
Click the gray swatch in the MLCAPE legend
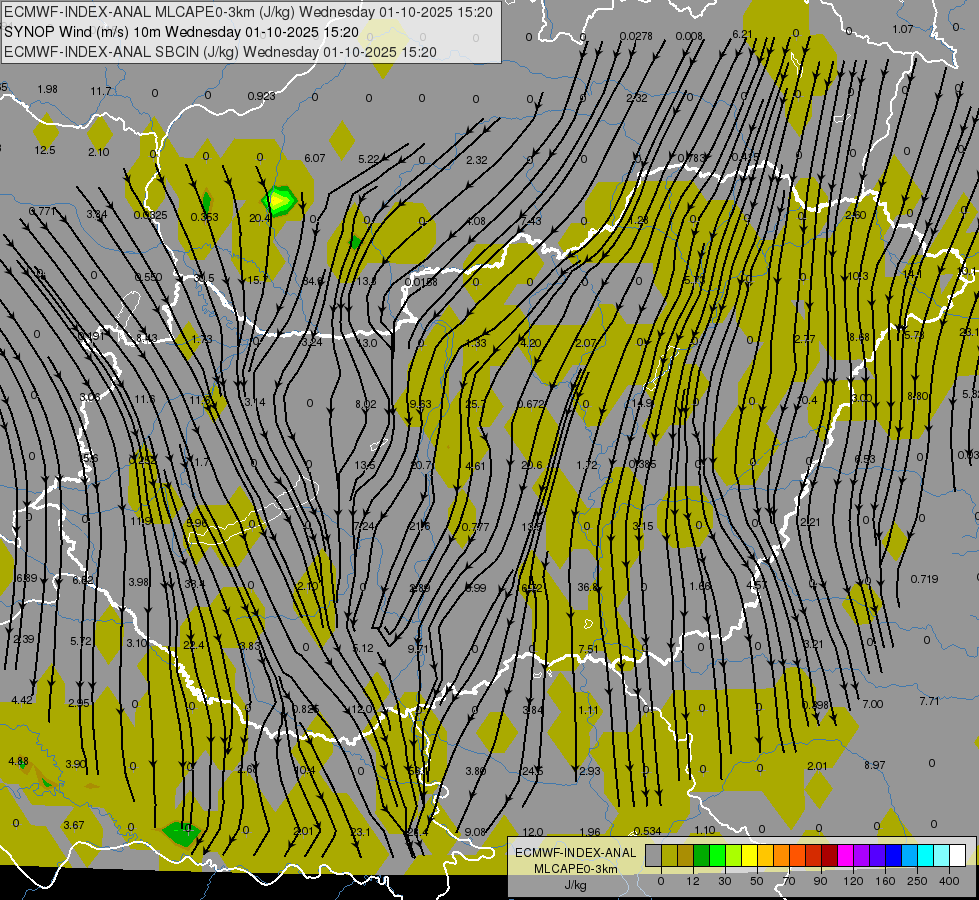[653, 855]
